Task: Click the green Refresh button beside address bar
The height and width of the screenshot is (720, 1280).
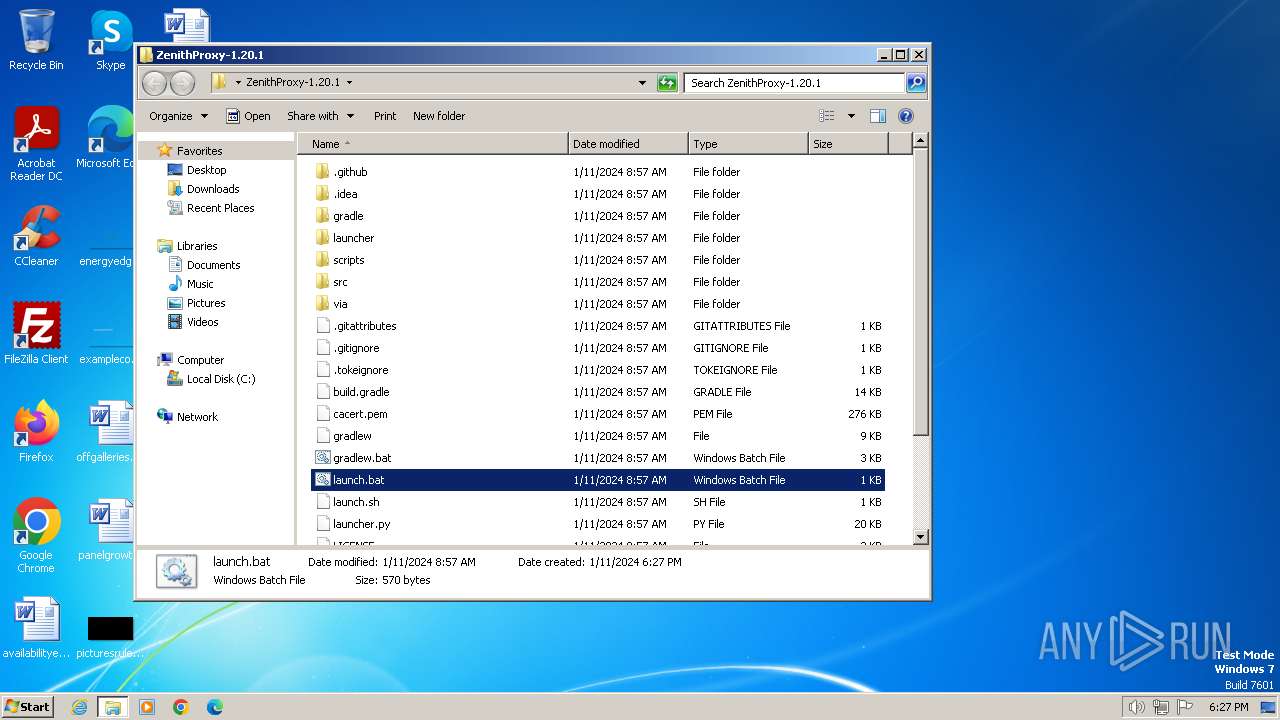Action: 667,83
